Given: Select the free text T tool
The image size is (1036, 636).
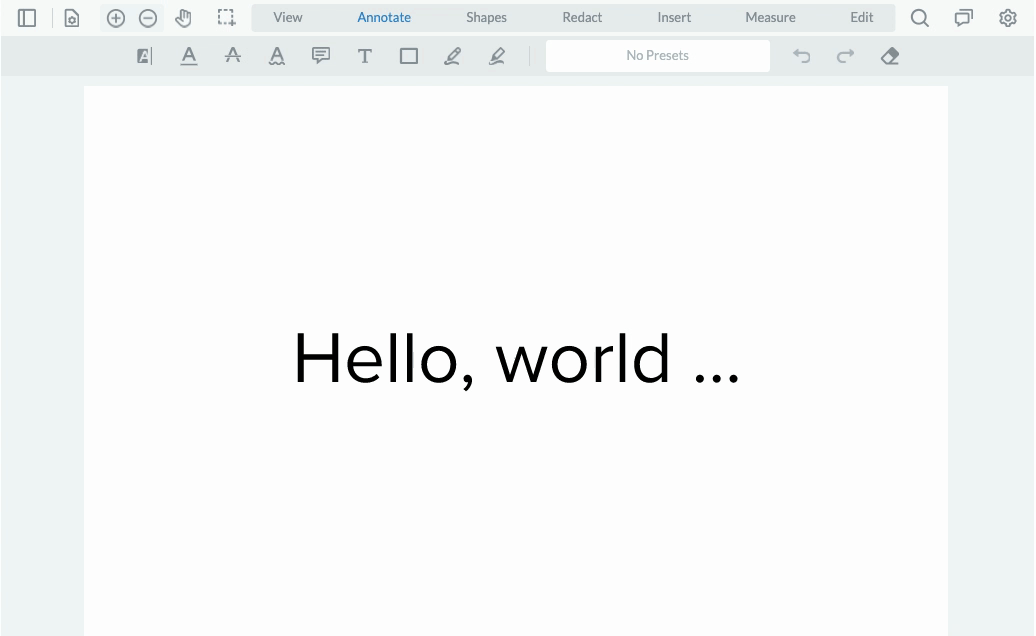Looking at the screenshot, I should pos(365,56).
